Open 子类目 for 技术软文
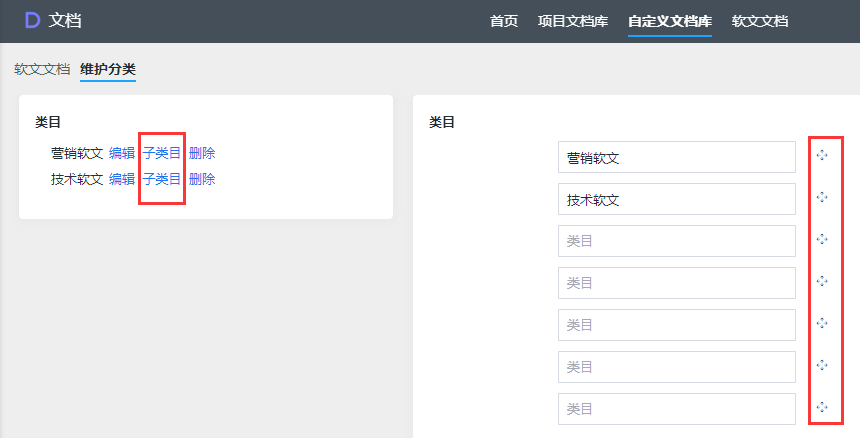860x438 pixels. pos(162,179)
